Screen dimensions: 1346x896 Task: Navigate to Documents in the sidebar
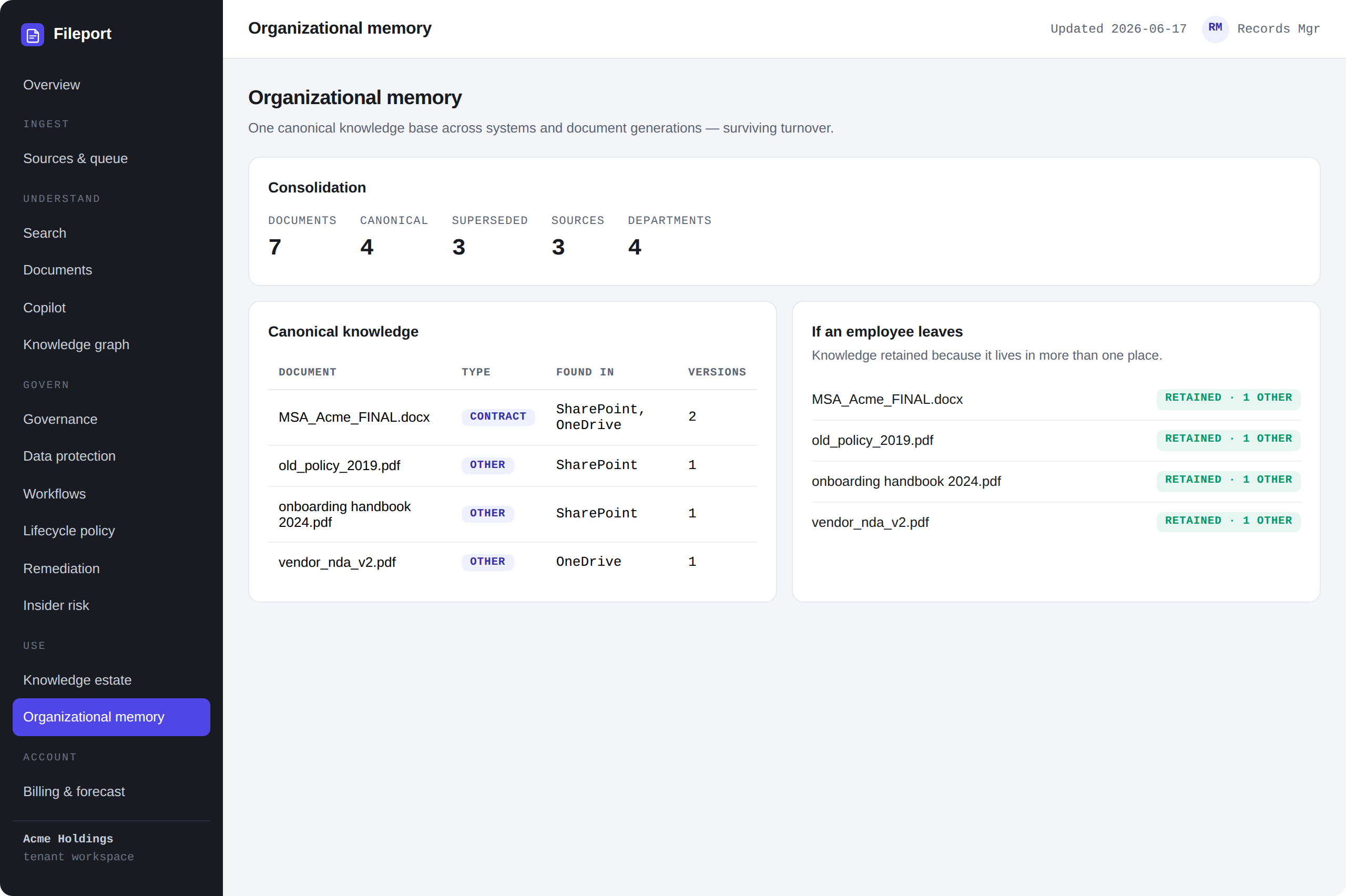click(111, 270)
